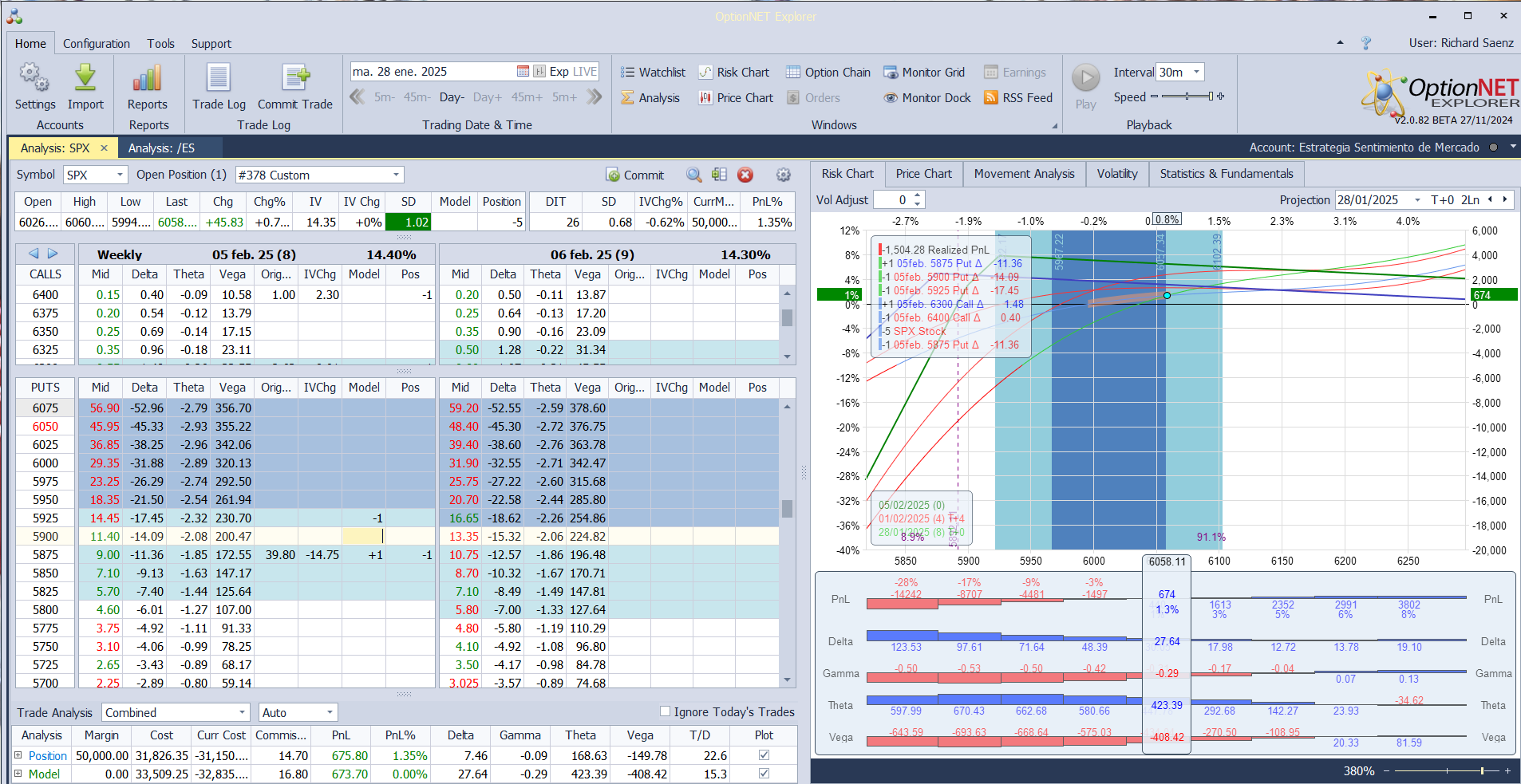Screen dimensions: 1521x784
Task: Open the Tools ribbon tab
Action: click(x=160, y=43)
